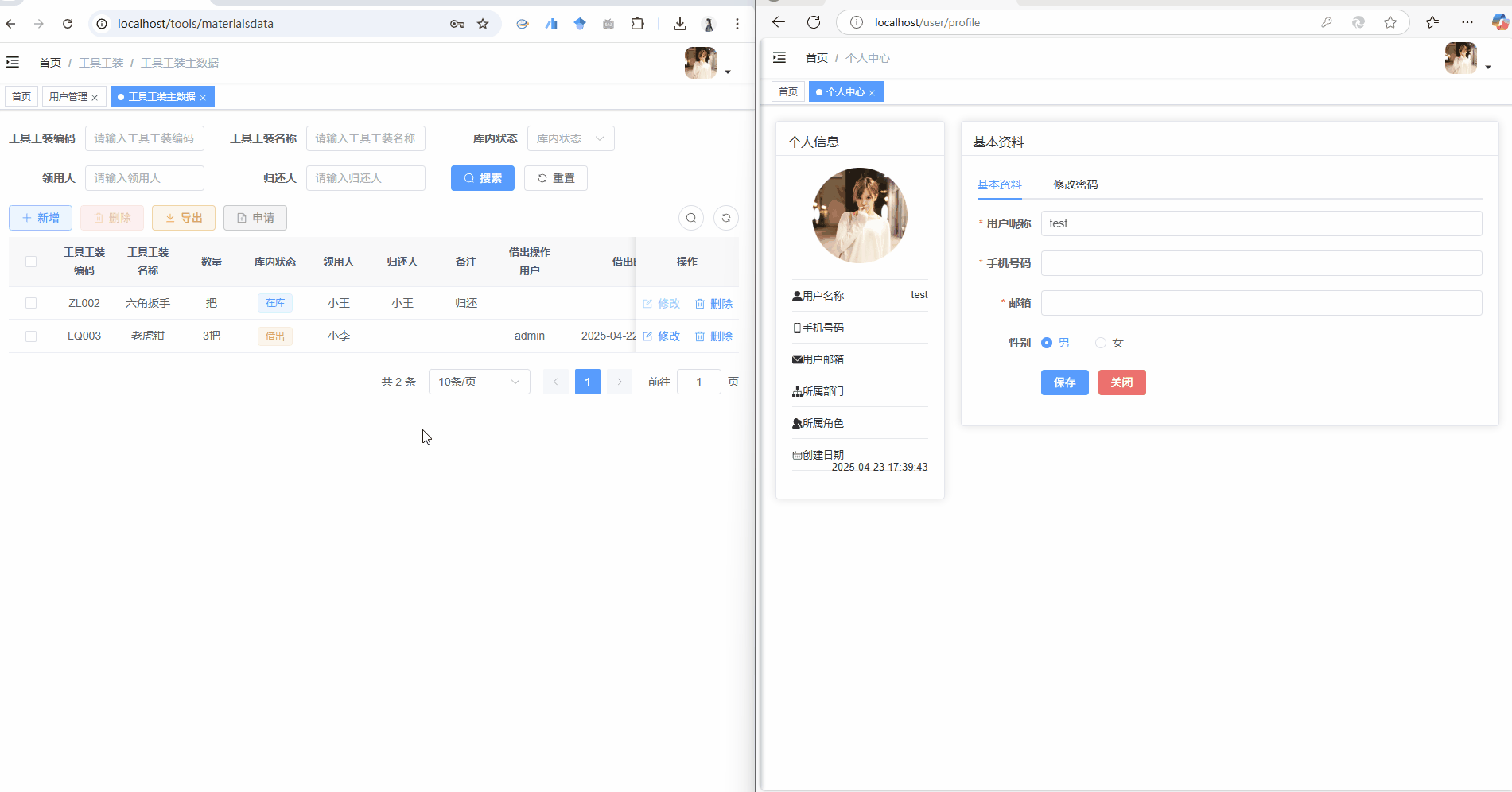Reload the materialsdata page in the left browser
The width and height of the screenshot is (1512, 792).
tap(68, 24)
